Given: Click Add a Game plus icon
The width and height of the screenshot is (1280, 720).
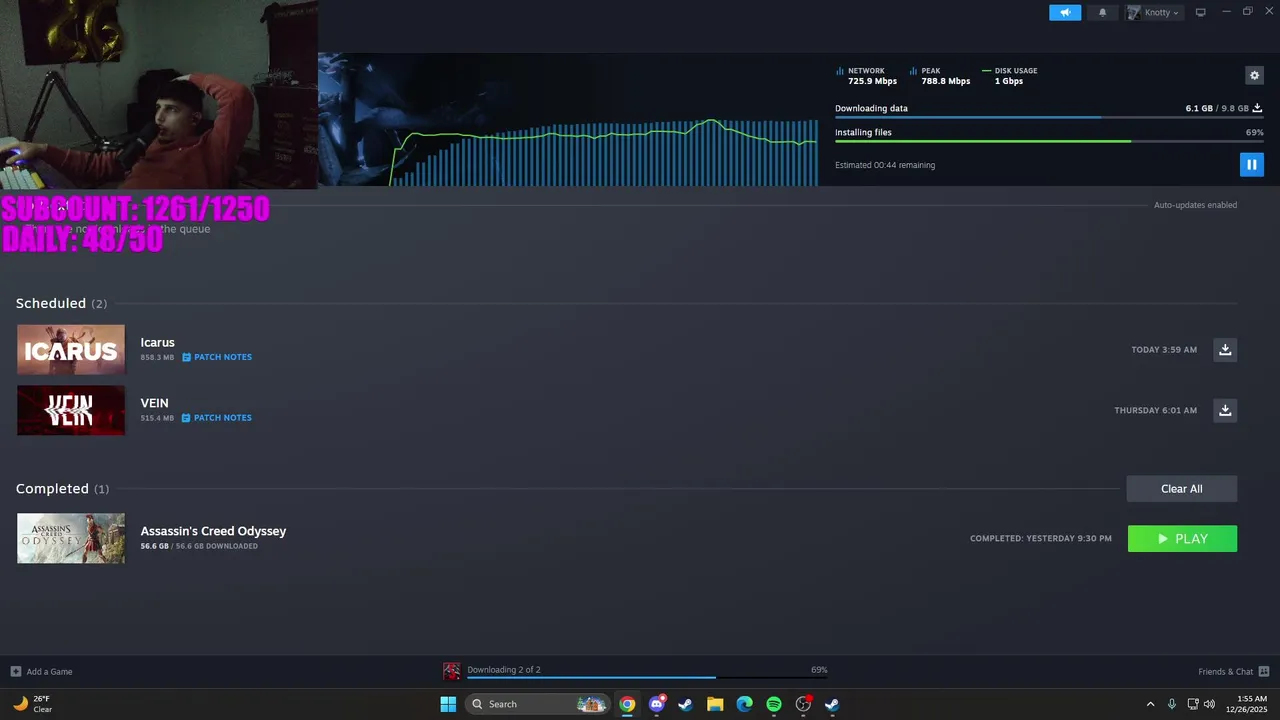Looking at the screenshot, I should [x=15, y=671].
